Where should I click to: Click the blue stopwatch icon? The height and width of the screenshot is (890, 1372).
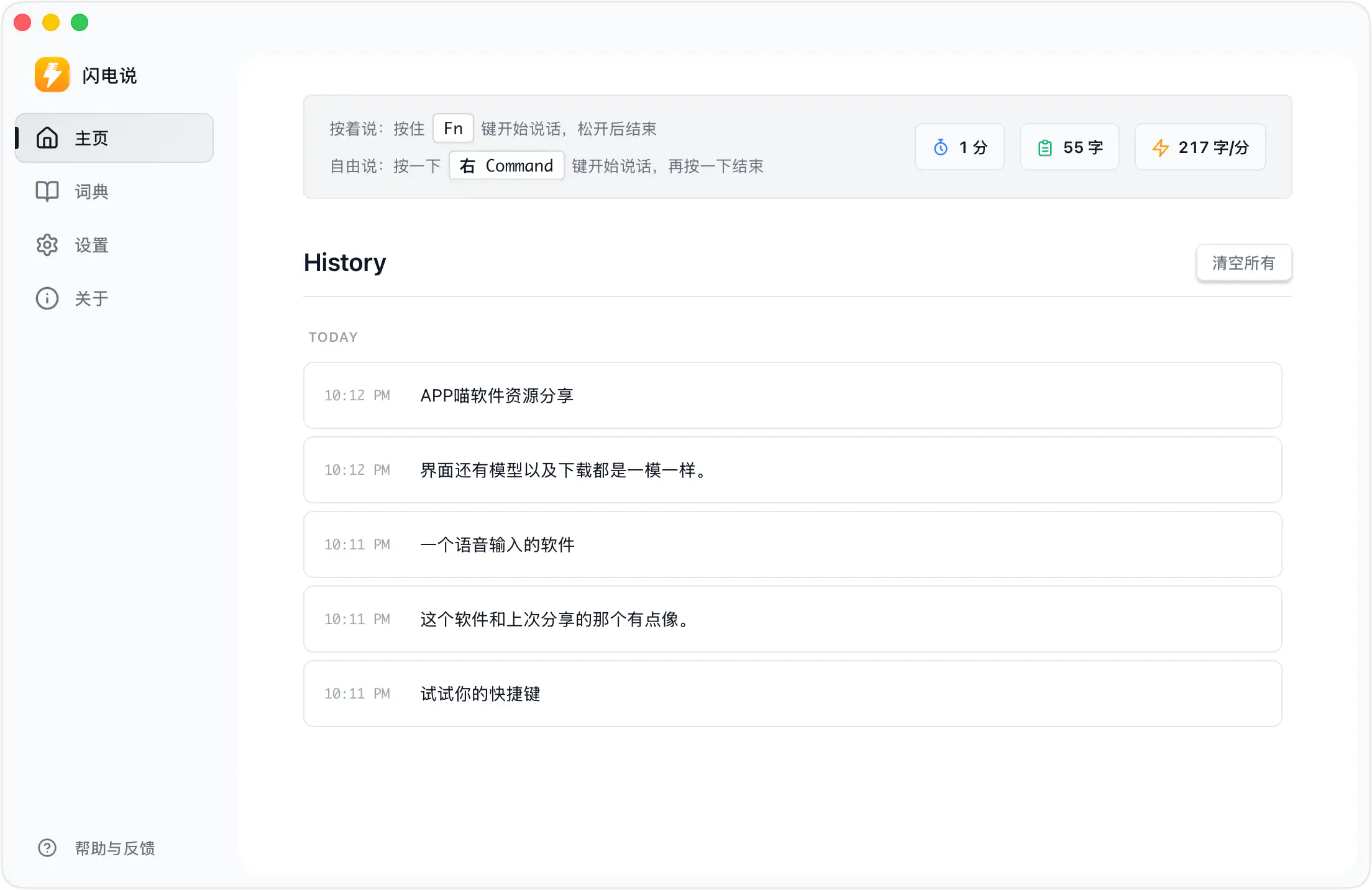[941, 147]
